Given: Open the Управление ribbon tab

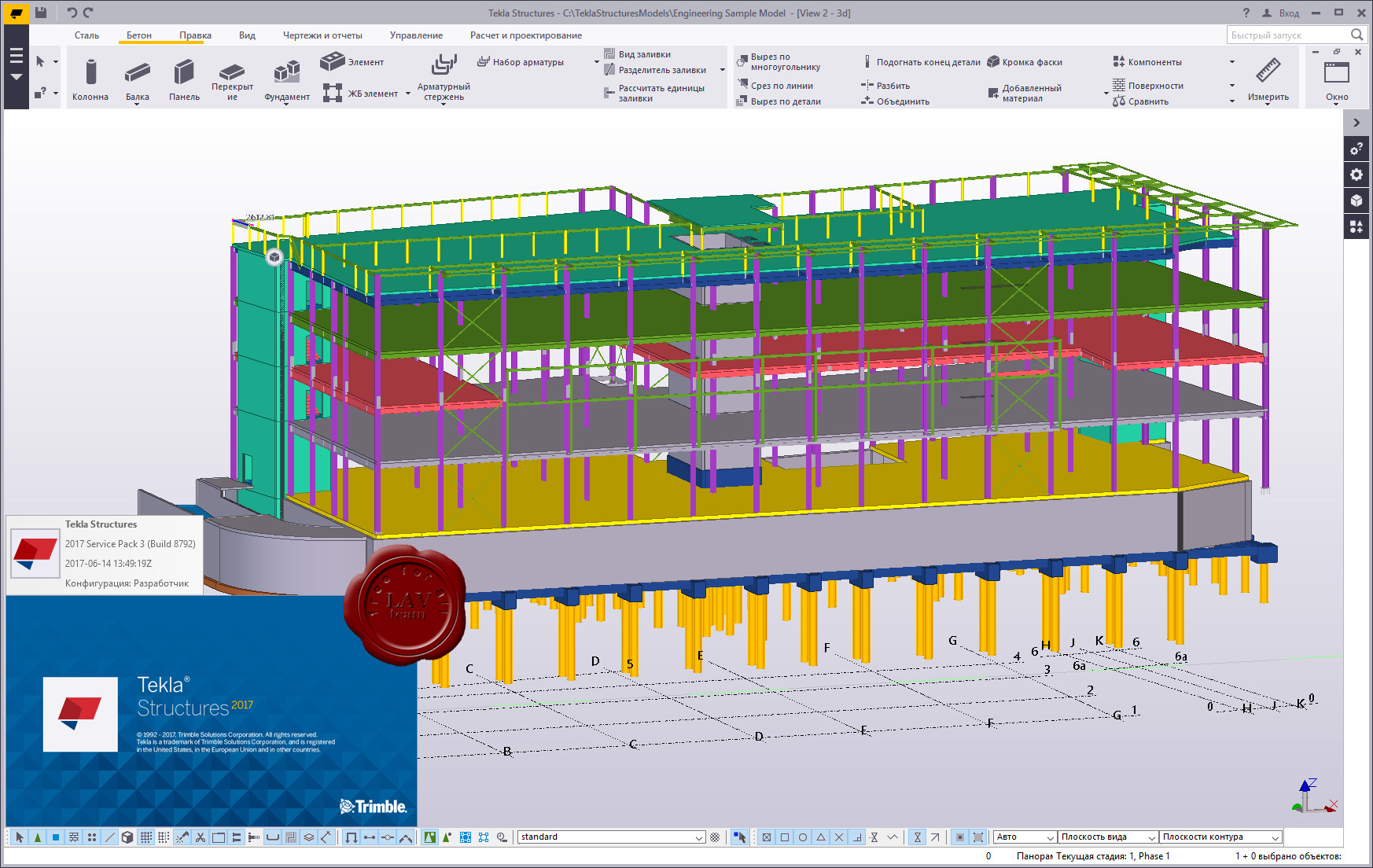Looking at the screenshot, I should (x=416, y=35).
